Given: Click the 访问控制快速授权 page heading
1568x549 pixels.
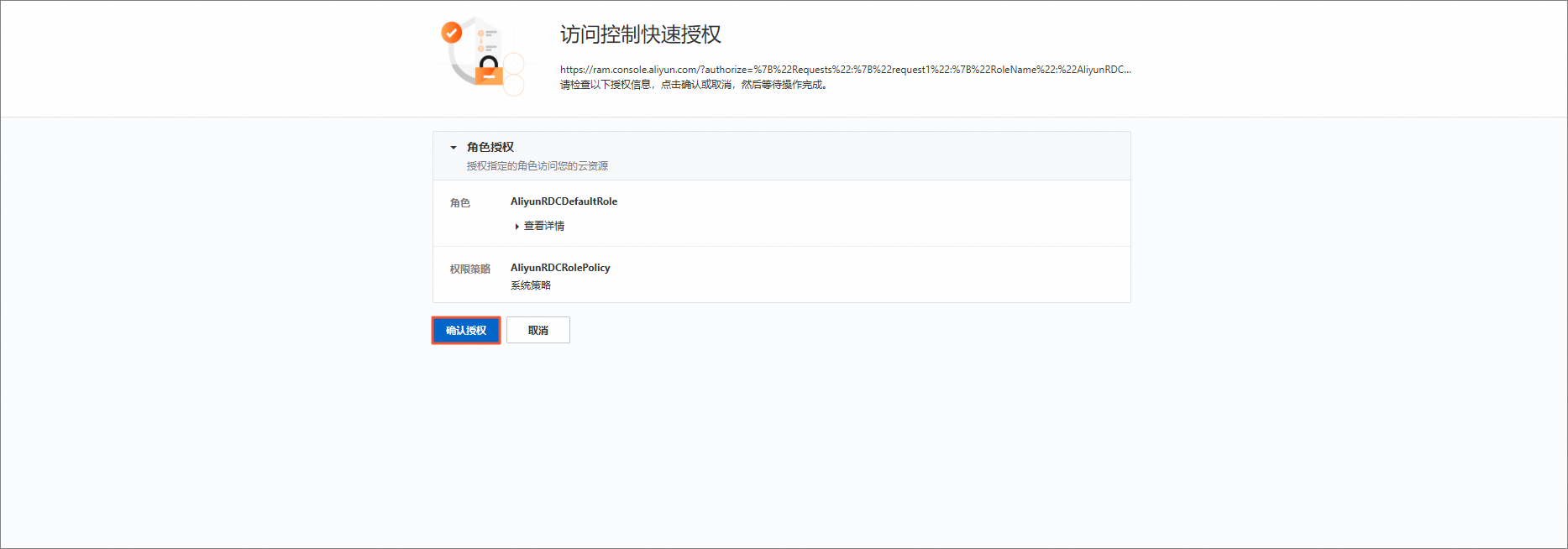Looking at the screenshot, I should (641, 34).
